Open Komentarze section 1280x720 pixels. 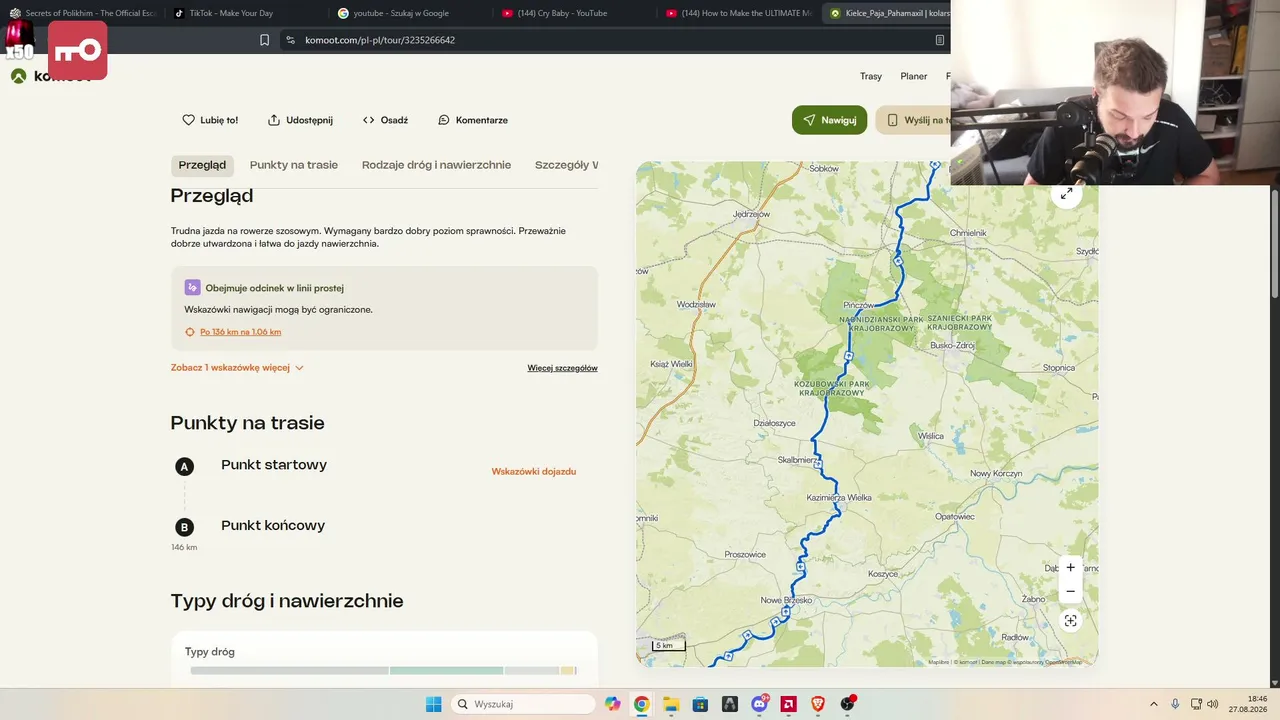(473, 120)
